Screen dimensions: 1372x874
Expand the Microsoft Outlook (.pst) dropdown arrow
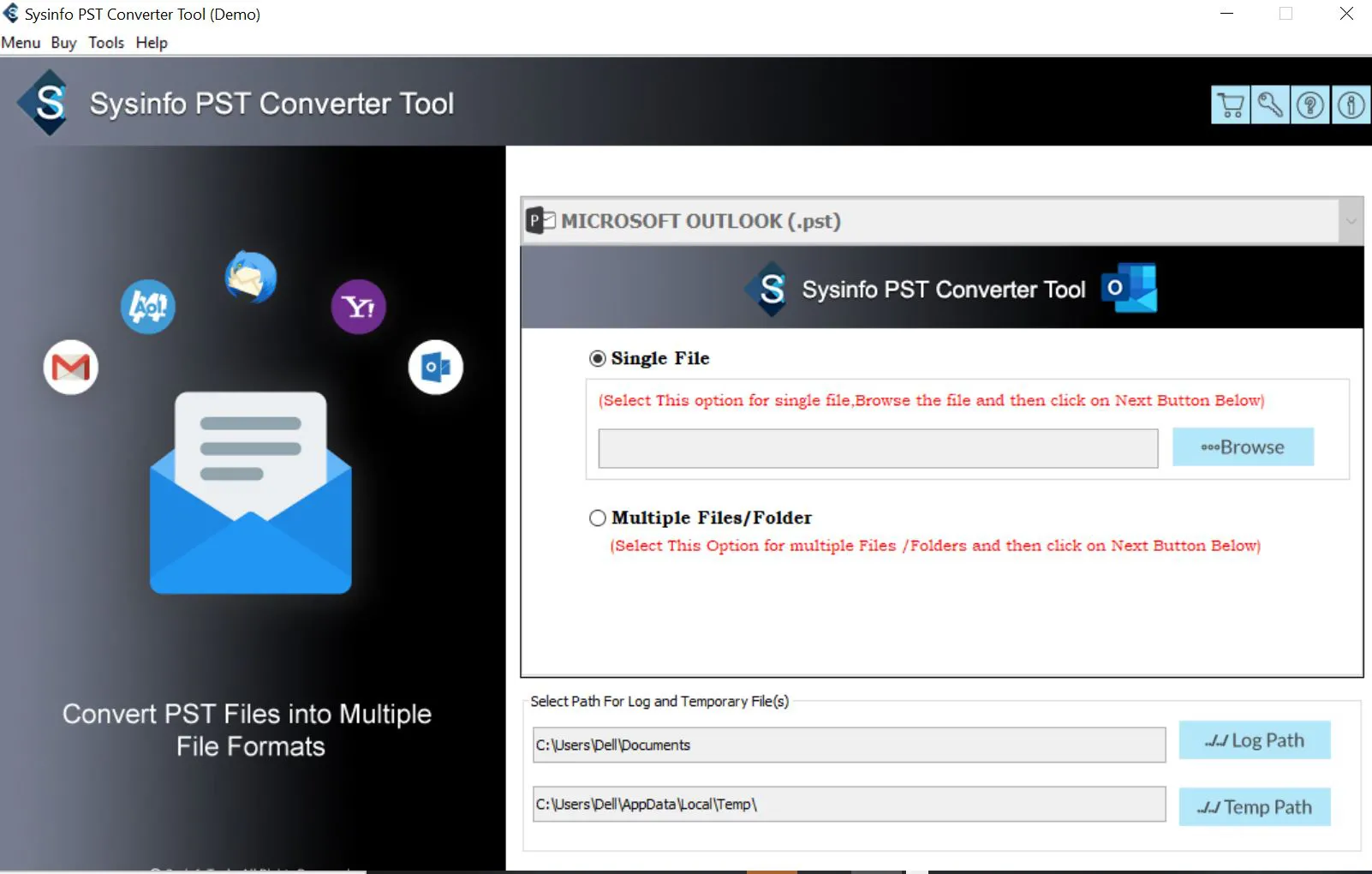pyautogui.click(x=1351, y=221)
